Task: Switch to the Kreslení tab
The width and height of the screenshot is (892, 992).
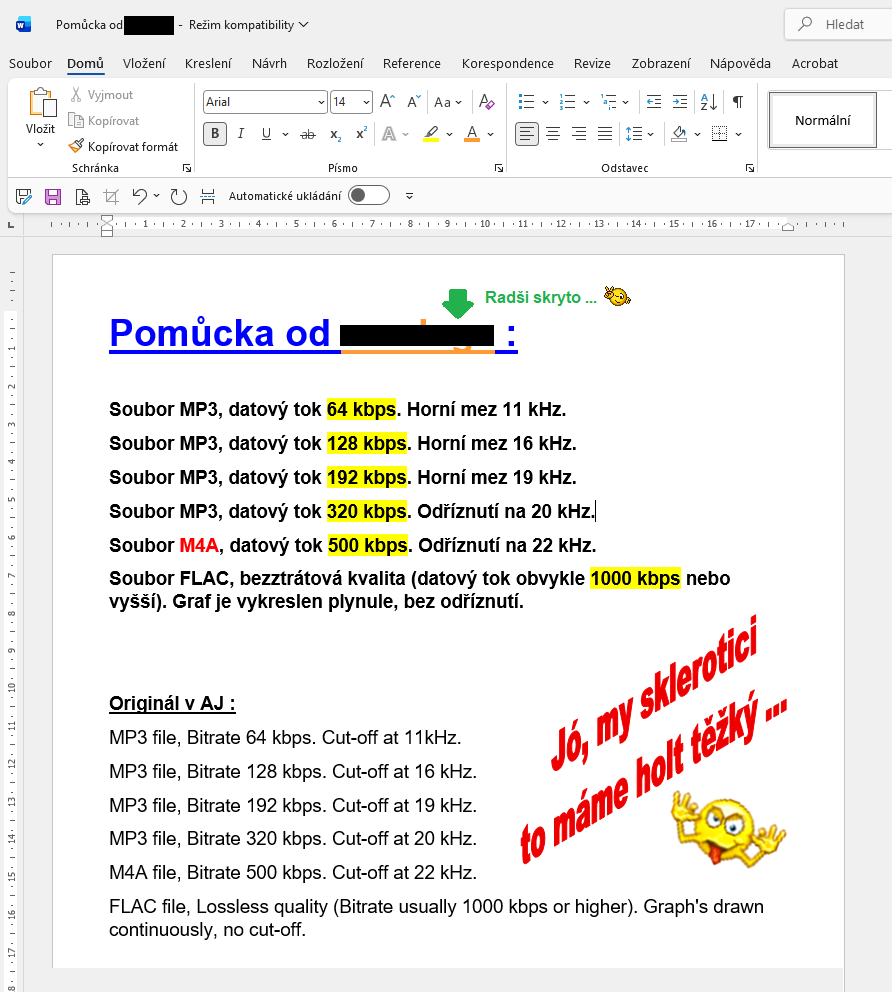Action: [208, 63]
